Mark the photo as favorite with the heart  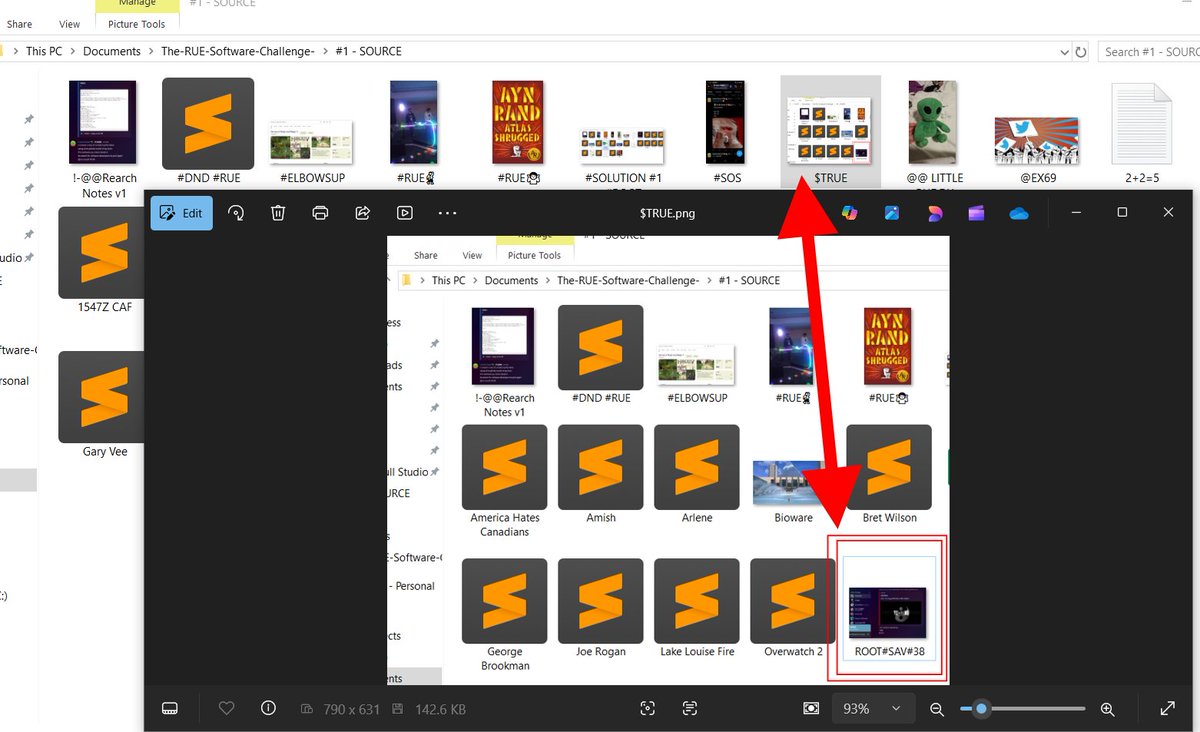click(x=226, y=708)
